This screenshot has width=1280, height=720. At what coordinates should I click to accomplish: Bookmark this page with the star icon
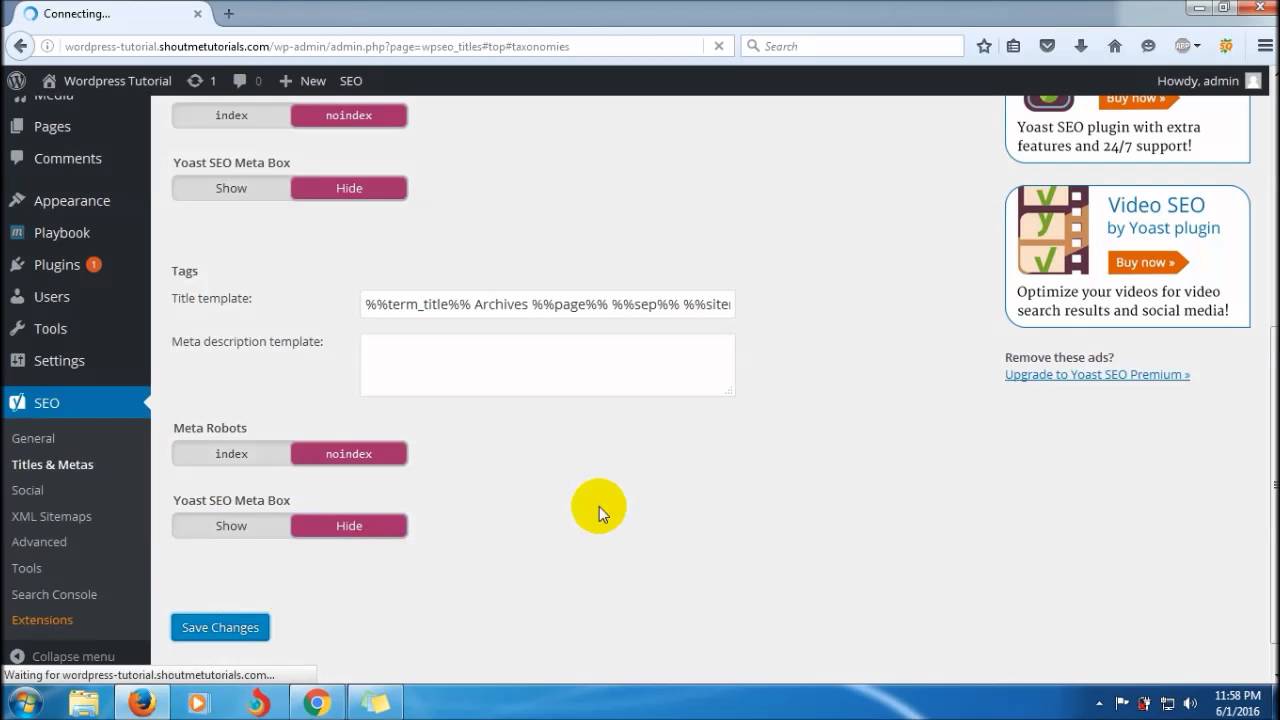[984, 46]
